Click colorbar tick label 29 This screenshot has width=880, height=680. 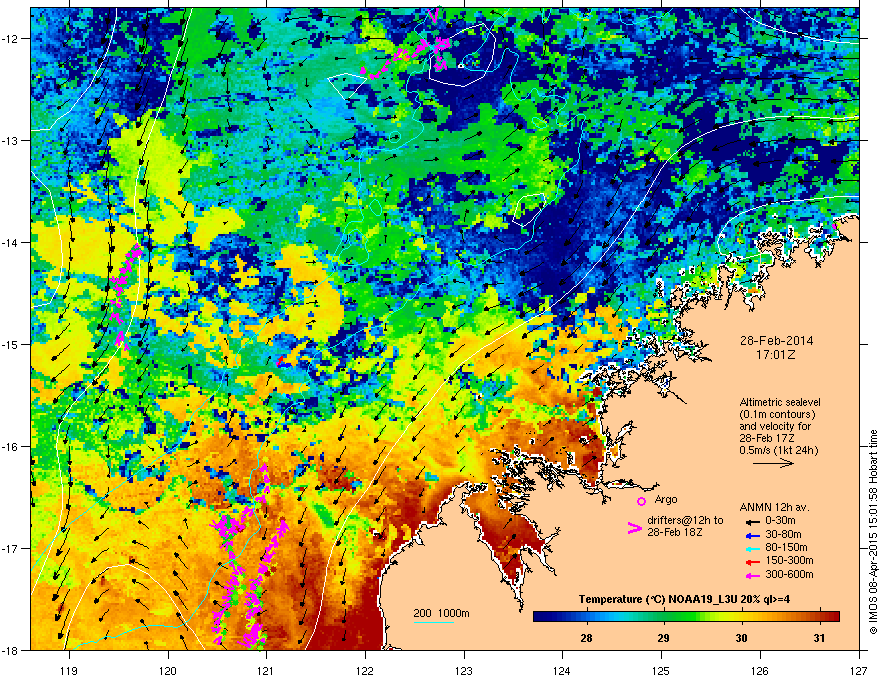click(664, 638)
